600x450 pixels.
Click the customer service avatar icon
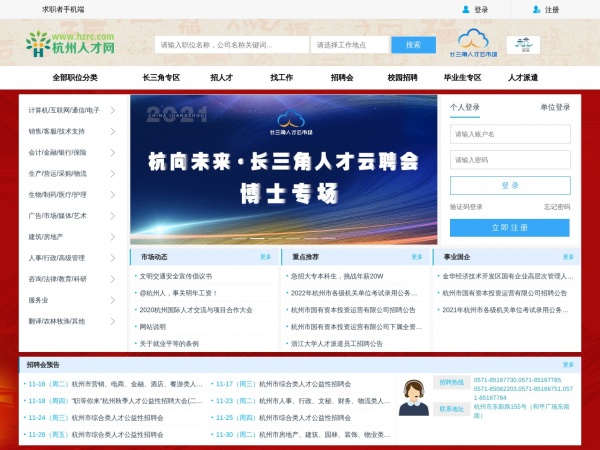tap(414, 398)
